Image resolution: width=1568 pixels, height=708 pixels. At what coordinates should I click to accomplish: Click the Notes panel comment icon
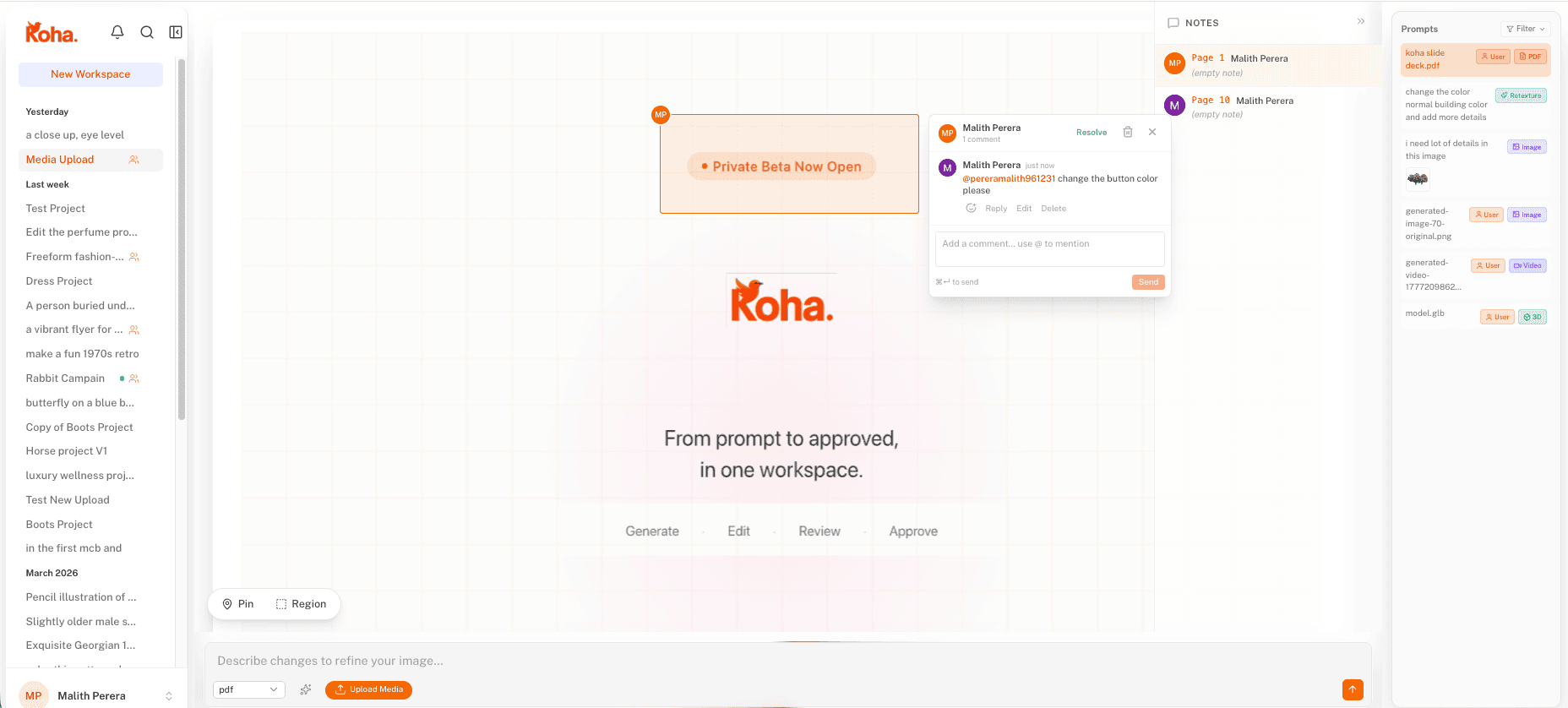[1173, 23]
